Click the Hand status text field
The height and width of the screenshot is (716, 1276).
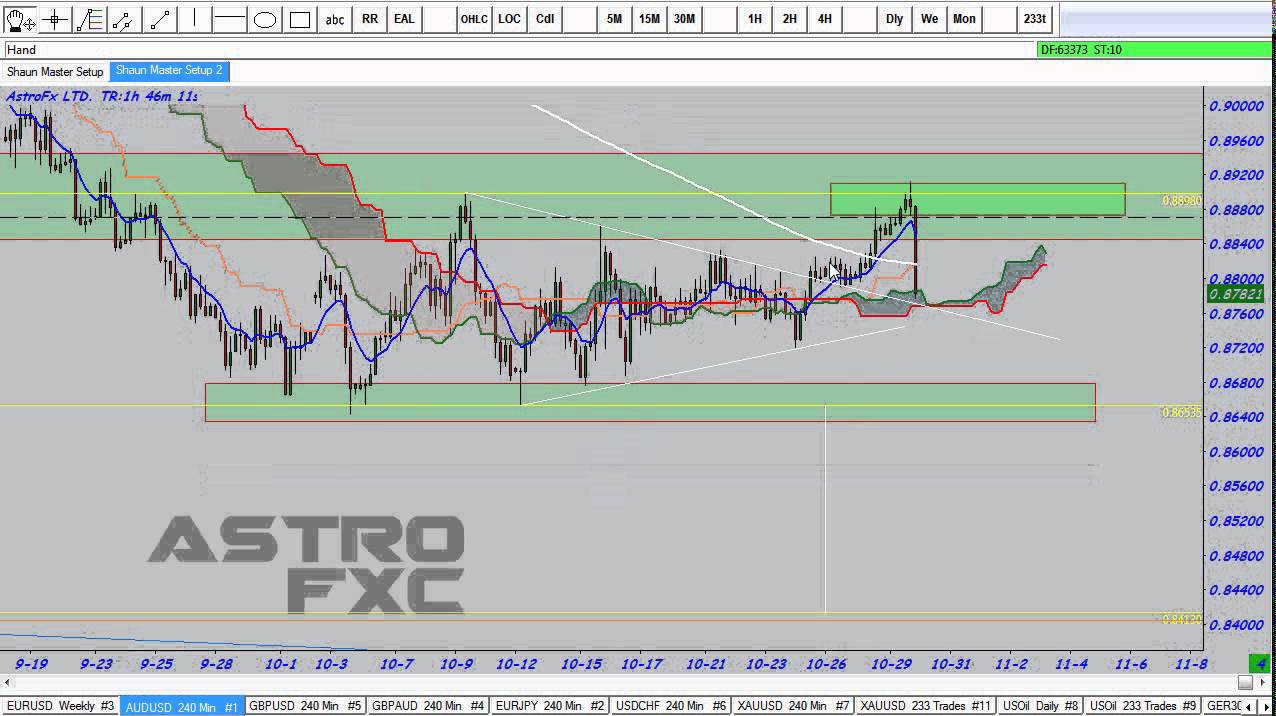pyautogui.click(x=518, y=49)
